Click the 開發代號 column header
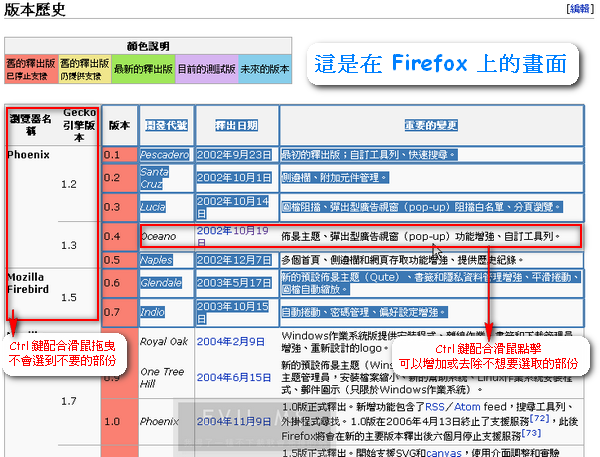 [x=166, y=125]
